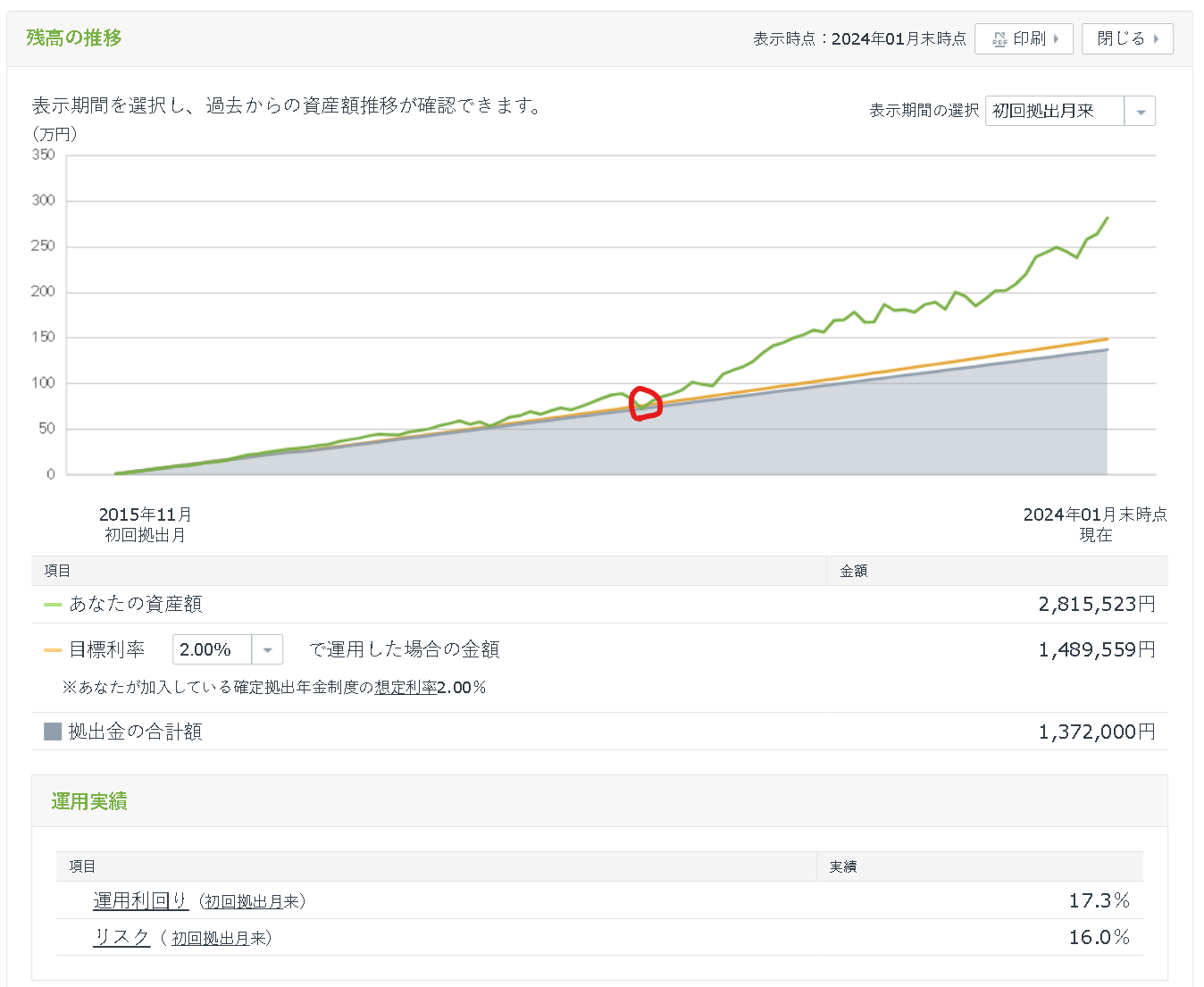The height and width of the screenshot is (987, 1204).
Task: Open the 想定利率 link
Action: click(x=406, y=688)
